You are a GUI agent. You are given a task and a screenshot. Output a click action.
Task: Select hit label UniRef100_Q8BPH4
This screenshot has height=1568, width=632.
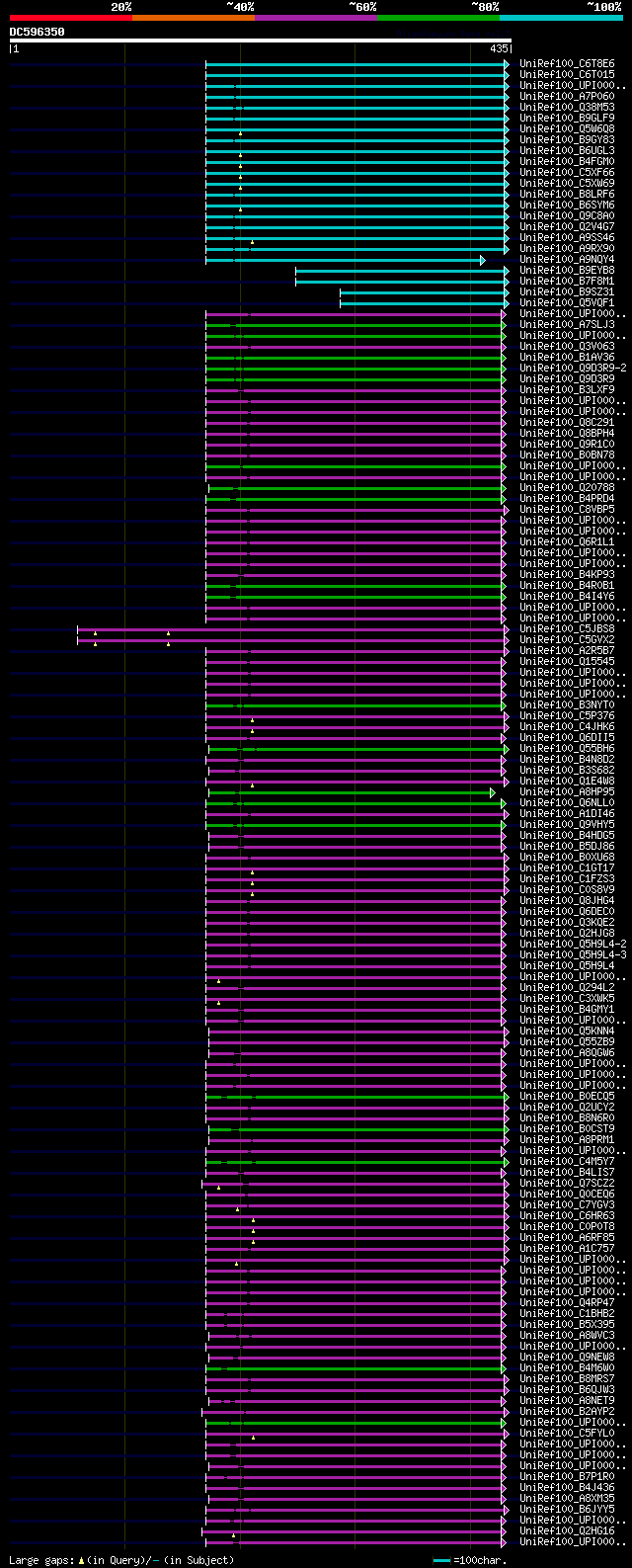click(567, 434)
